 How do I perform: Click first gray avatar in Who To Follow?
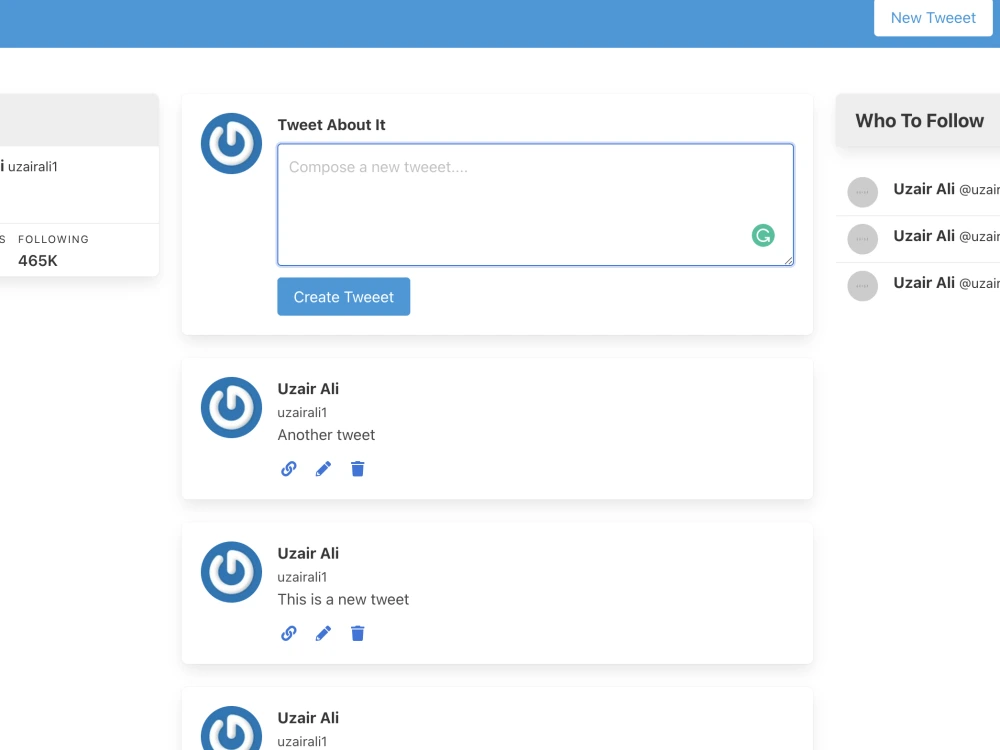tap(862, 192)
